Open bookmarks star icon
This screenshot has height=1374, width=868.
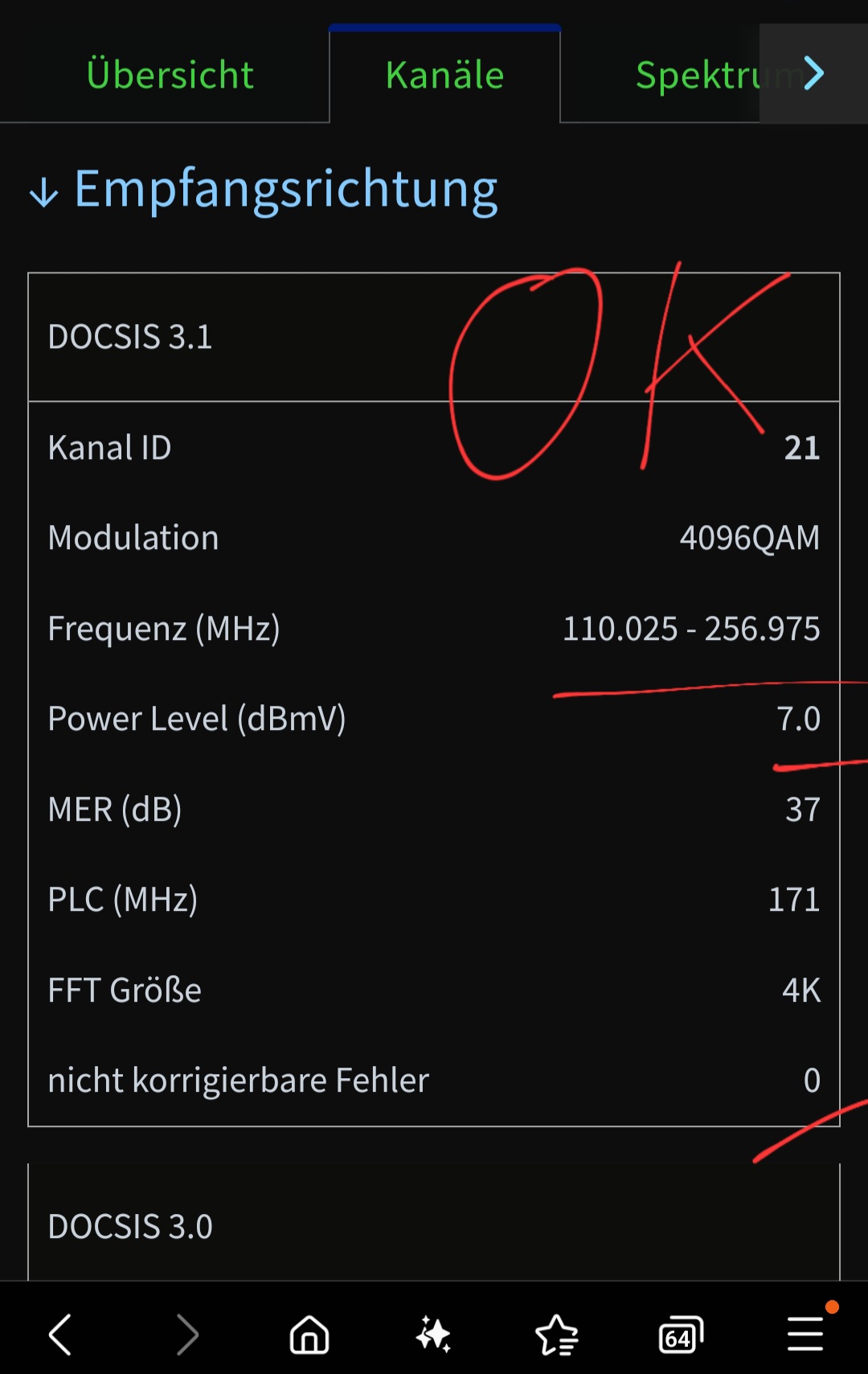click(557, 1335)
